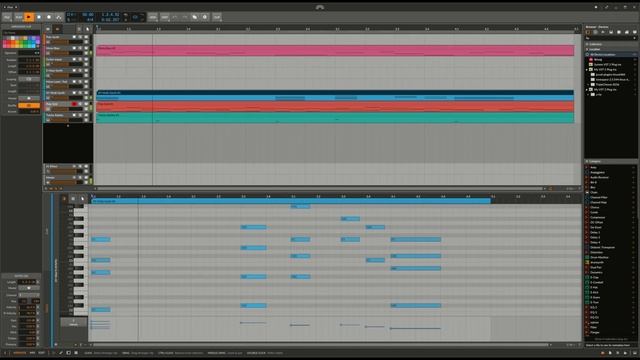Select E-Kick in the device list
The width and height of the screenshot is (640, 360).
pos(611,292)
